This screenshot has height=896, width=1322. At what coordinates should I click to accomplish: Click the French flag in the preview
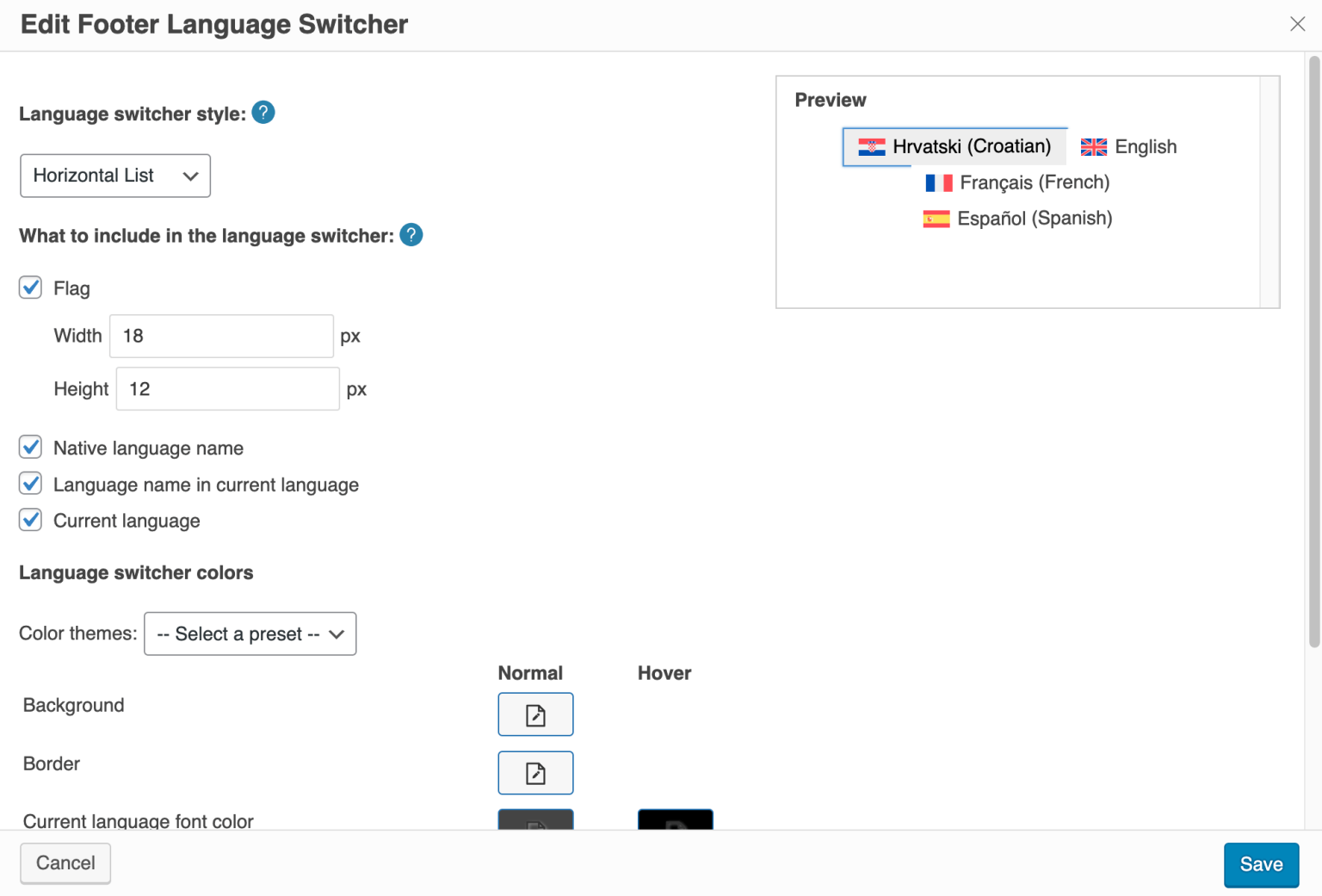click(939, 182)
